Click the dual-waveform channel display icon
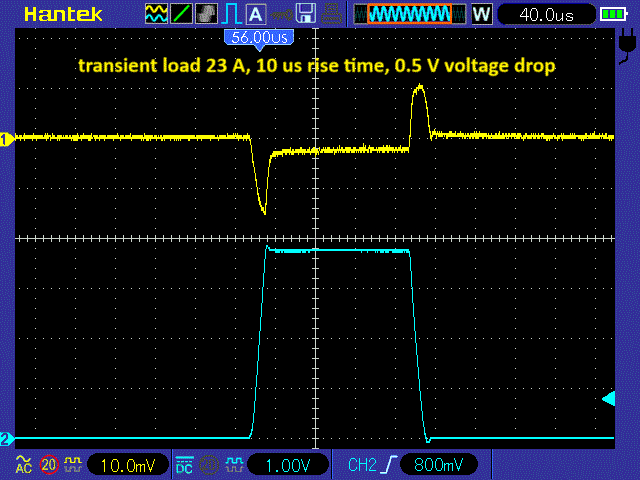Screen dimensions: 640x480 pyautogui.click(x=156, y=14)
